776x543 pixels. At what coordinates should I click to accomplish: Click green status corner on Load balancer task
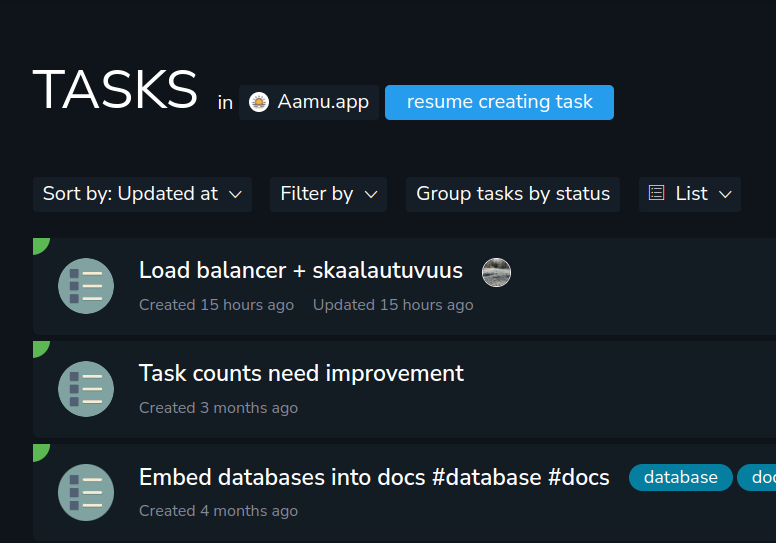click(39, 244)
